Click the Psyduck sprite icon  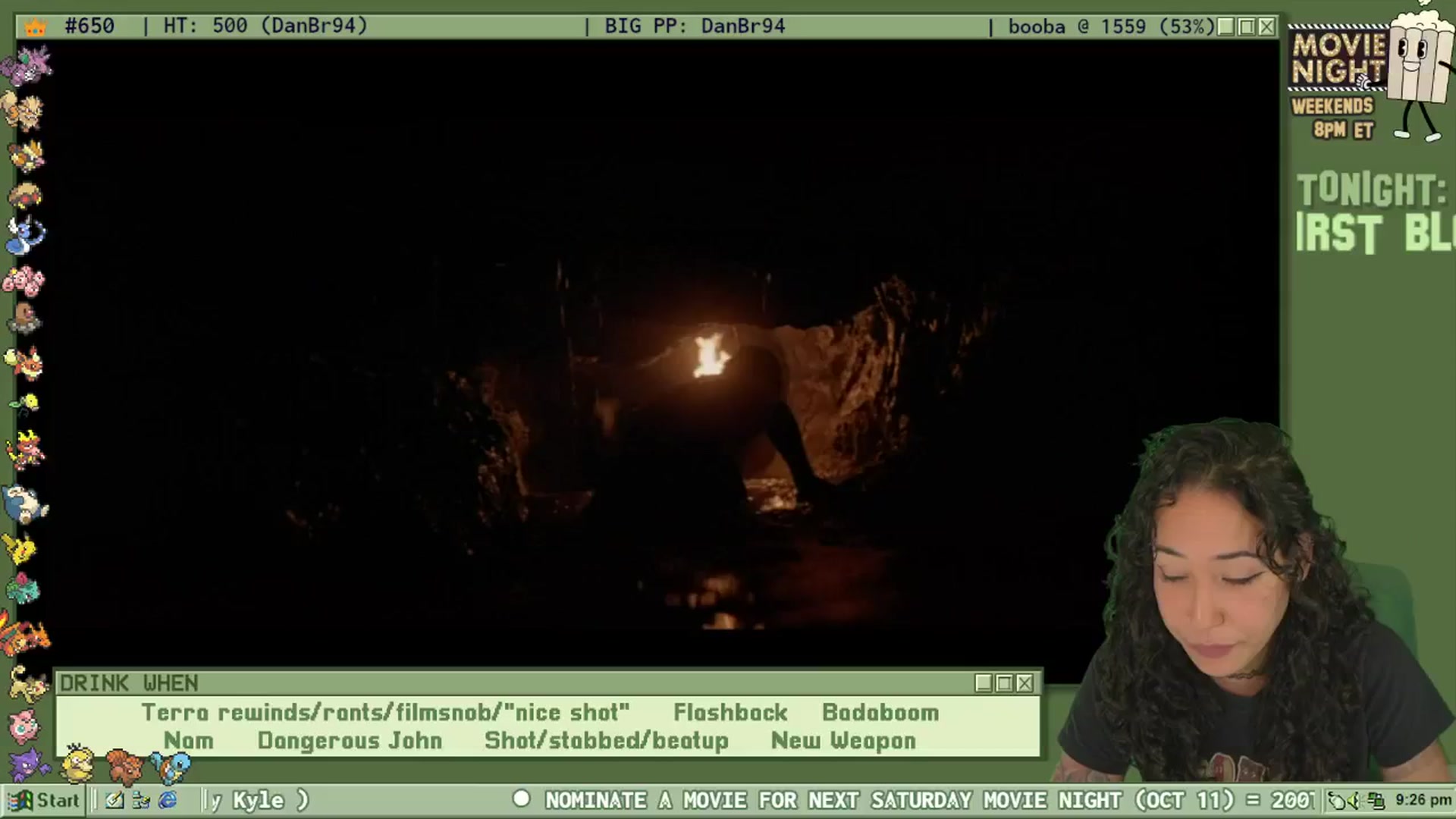[x=77, y=763]
